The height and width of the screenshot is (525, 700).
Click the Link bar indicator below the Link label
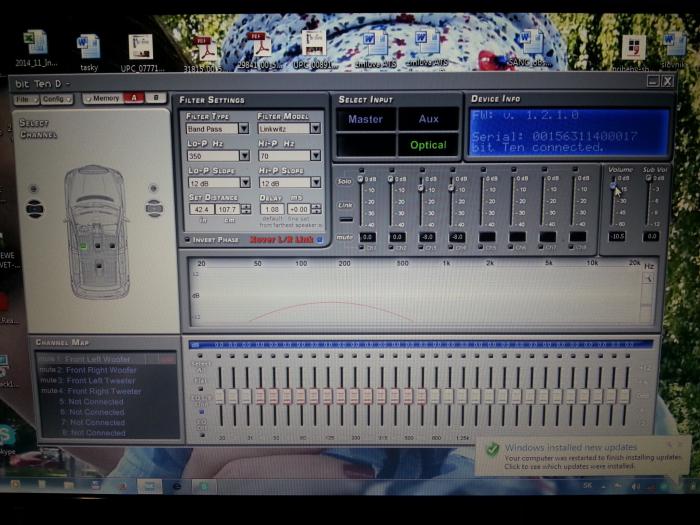[346, 219]
